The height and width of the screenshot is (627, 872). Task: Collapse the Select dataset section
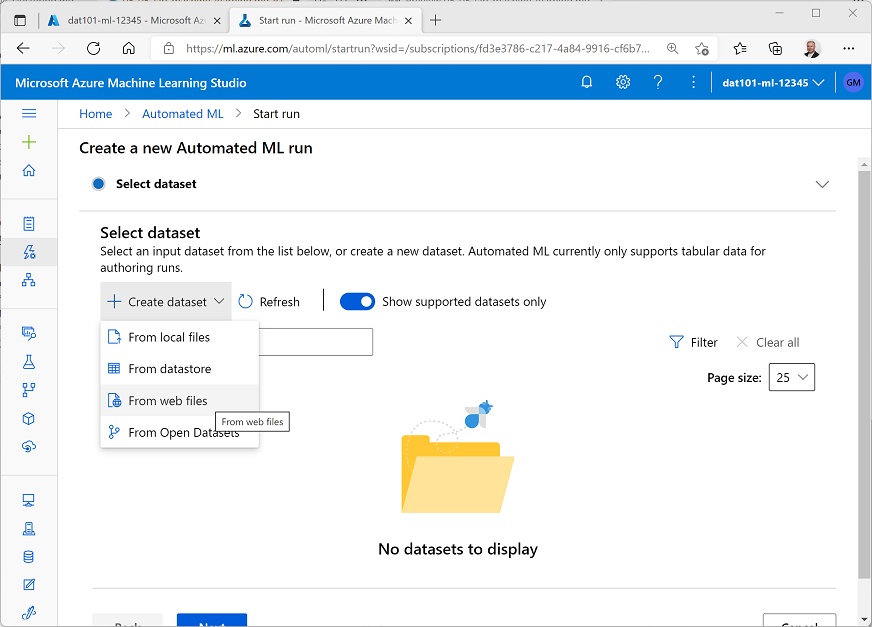(x=822, y=184)
